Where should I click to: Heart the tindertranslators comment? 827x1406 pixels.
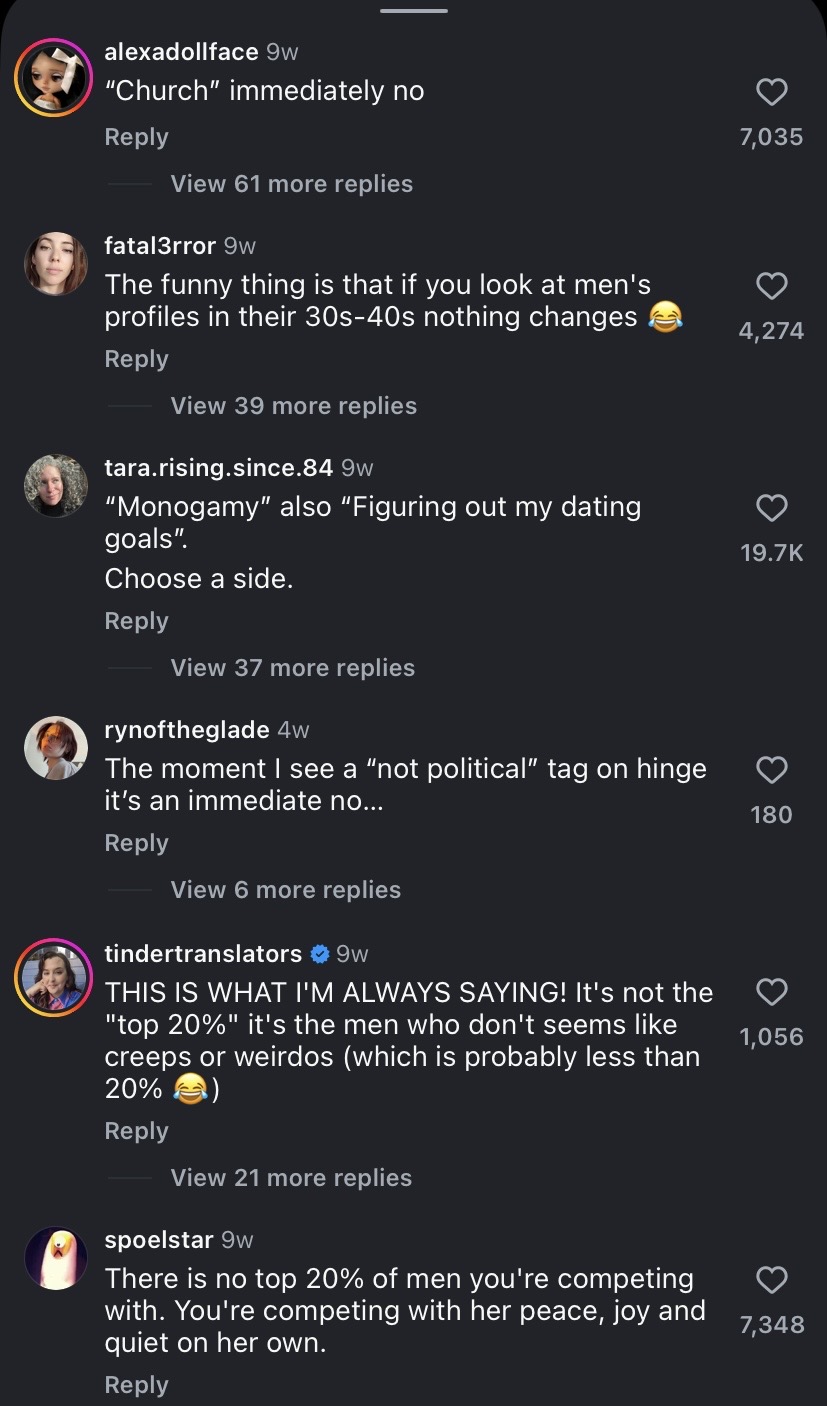tap(771, 992)
